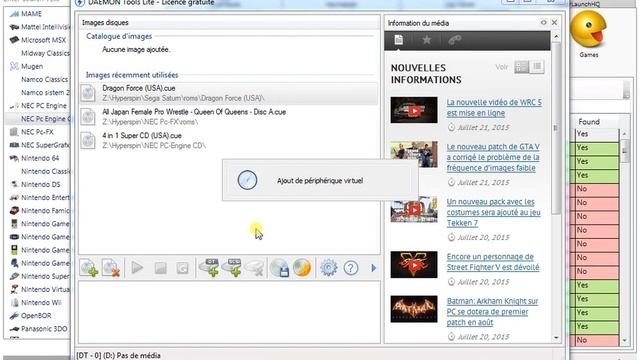Click the Found table scroll down arrow
Screen dimensions: 640x360
click(624, 340)
